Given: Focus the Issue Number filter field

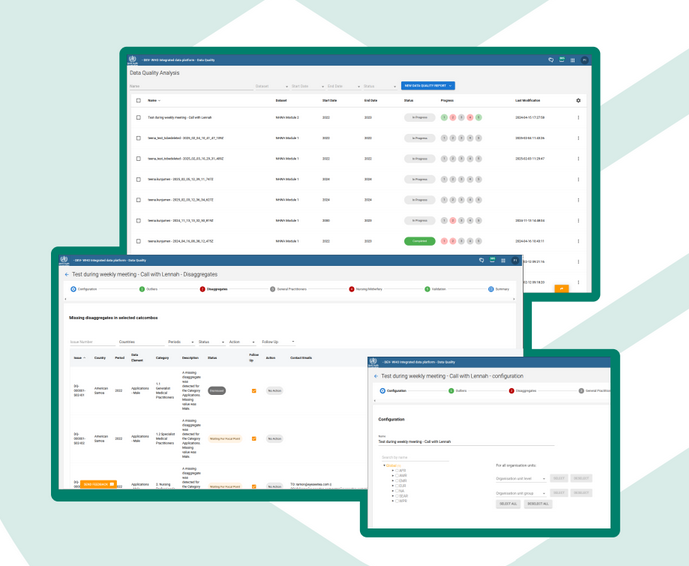Looking at the screenshot, I should 92,342.
